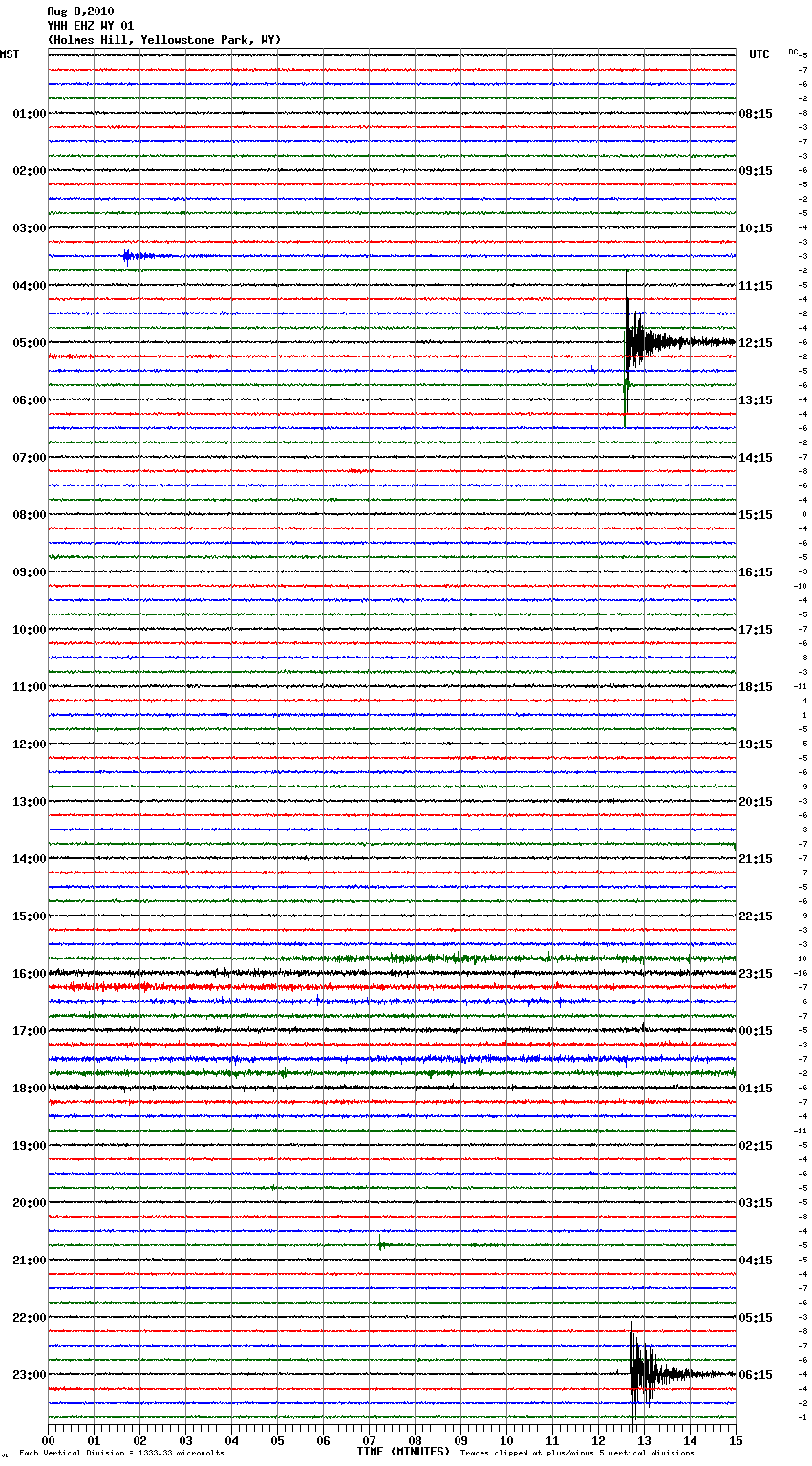Select the 20:00 MST row label
Image resolution: width=812 pixels, height=1466 pixels.
(x=30, y=1203)
